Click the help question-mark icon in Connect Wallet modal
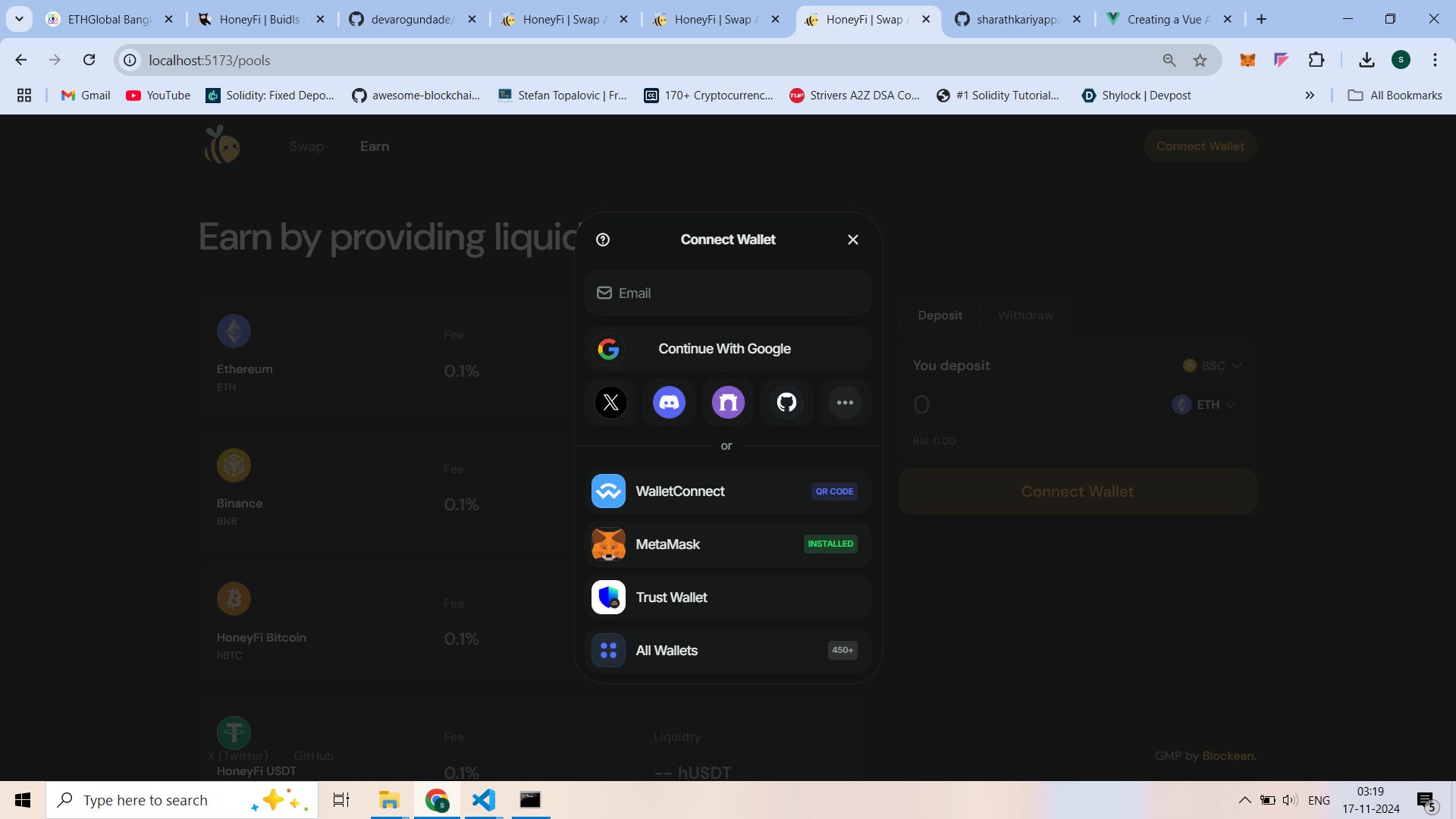Image resolution: width=1456 pixels, height=819 pixels. (x=603, y=240)
